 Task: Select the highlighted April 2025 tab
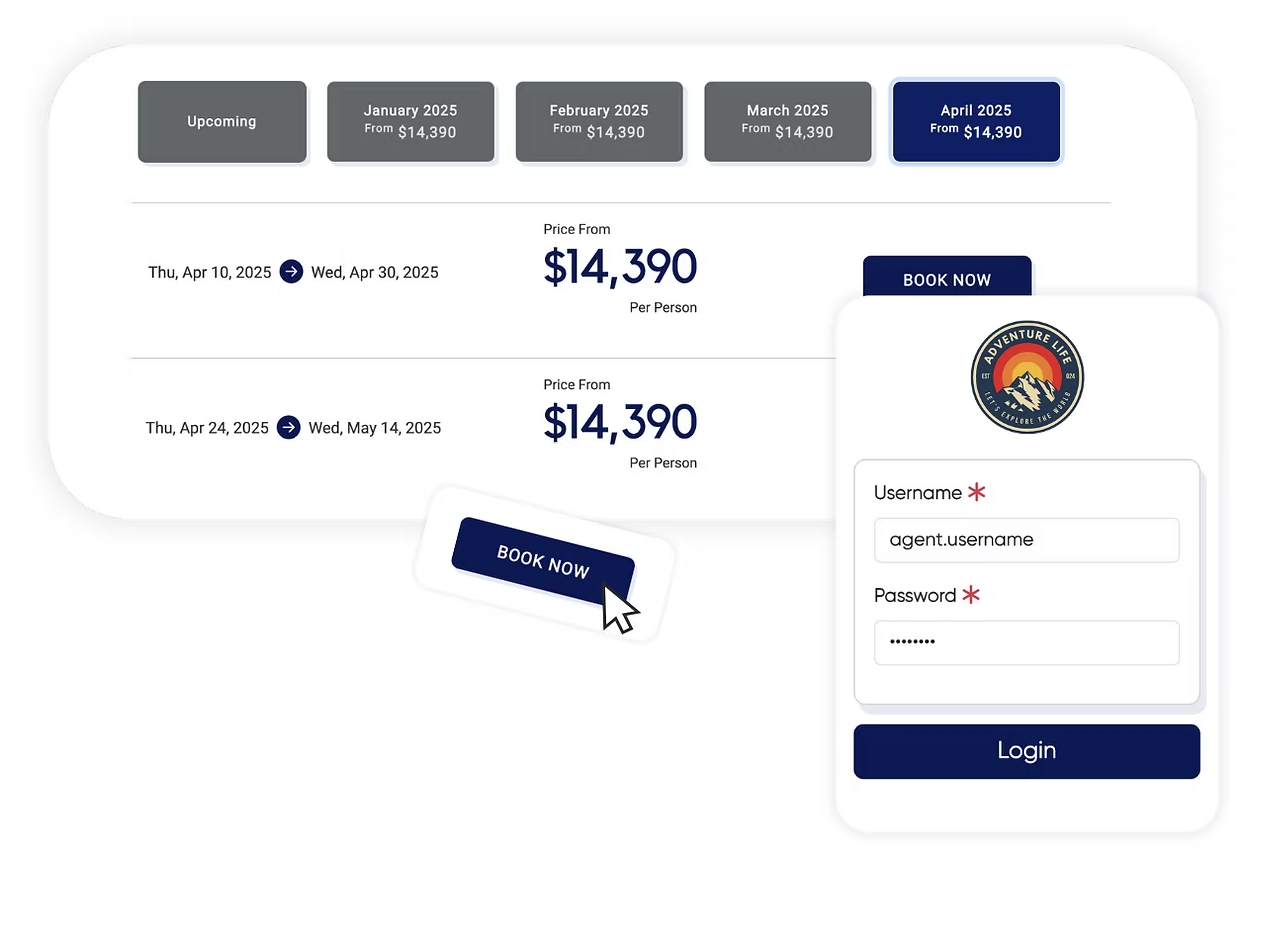click(976, 122)
